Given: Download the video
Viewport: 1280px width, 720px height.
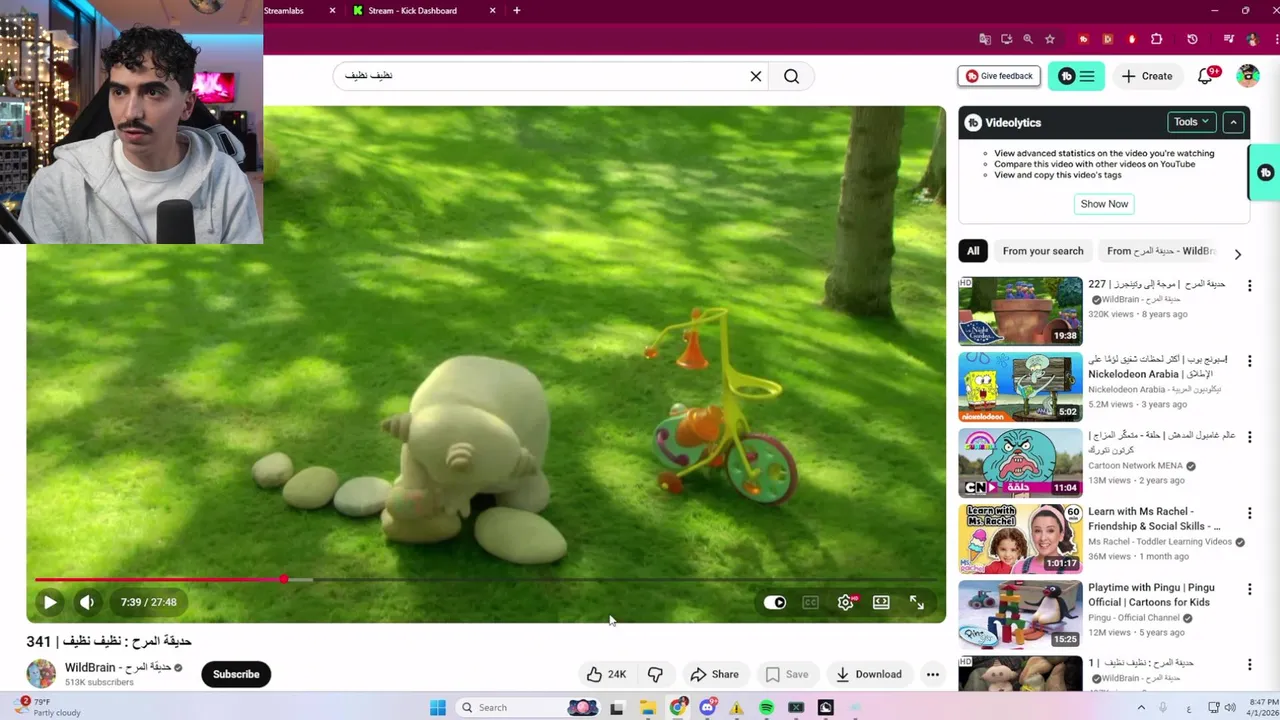Looking at the screenshot, I should click(869, 674).
